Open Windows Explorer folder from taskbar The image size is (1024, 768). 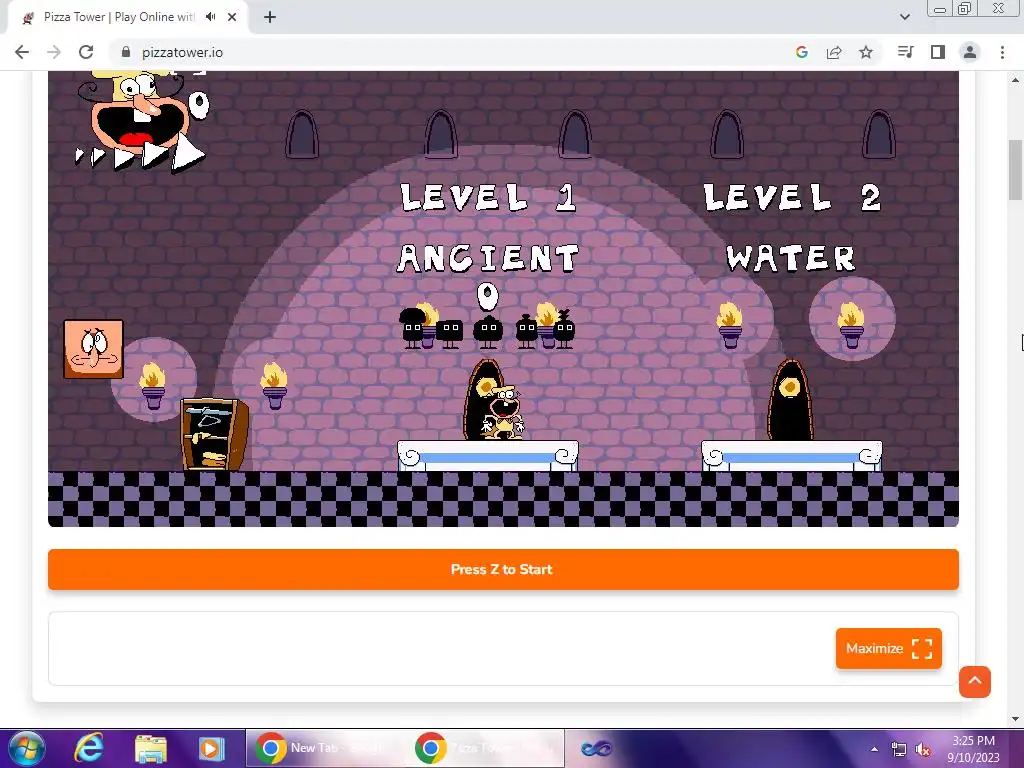[x=151, y=748]
